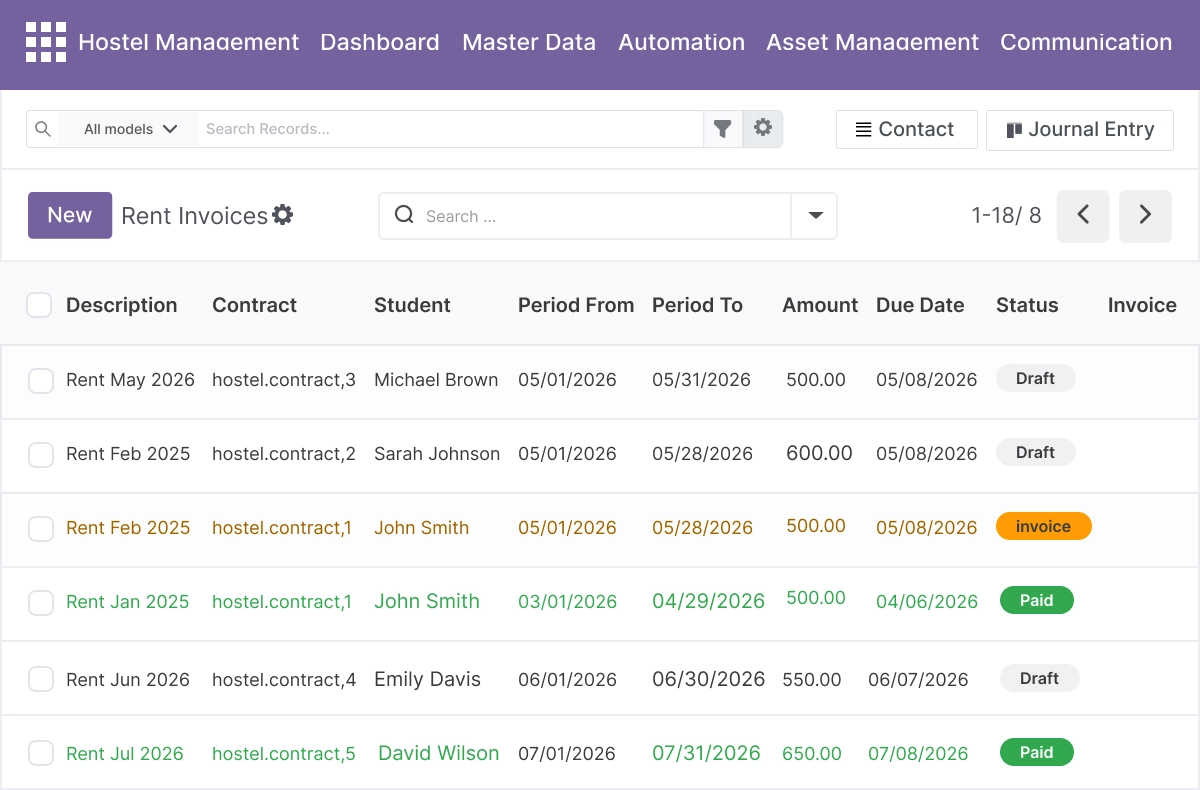Viewport: 1200px width, 790px height.
Task: Click Paid badge in Rent Jan 2025 row
Action: pyautogui.click(x=1036, y=600)
